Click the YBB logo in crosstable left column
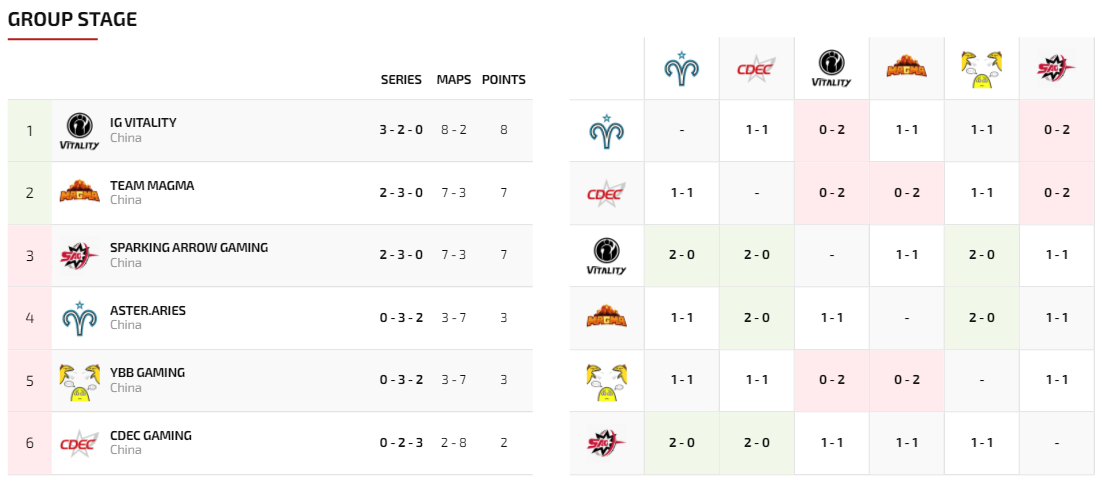 point(607,381)
